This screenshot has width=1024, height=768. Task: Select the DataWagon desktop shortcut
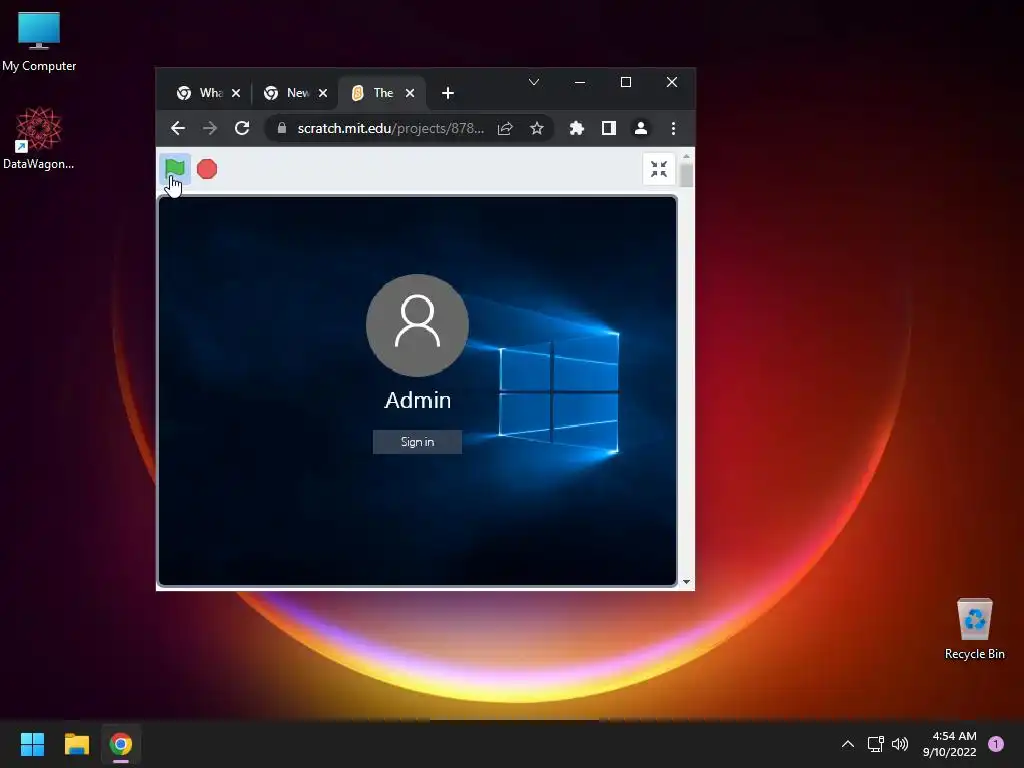pos(39,138)
